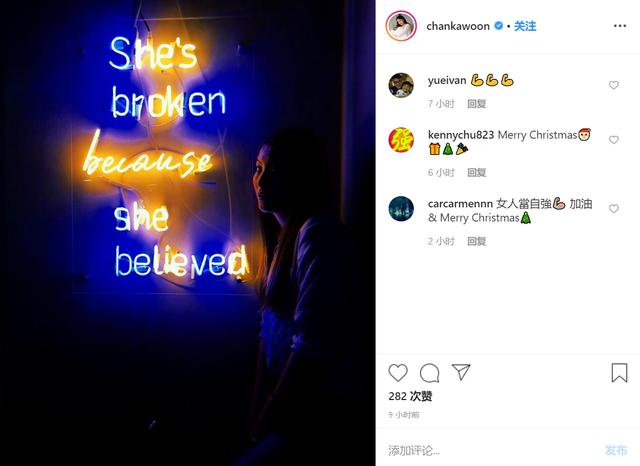The height and width of the screenshot is (466, 640).
Task: Like carcarmennn's comment
Action: [x=613, y=209]
